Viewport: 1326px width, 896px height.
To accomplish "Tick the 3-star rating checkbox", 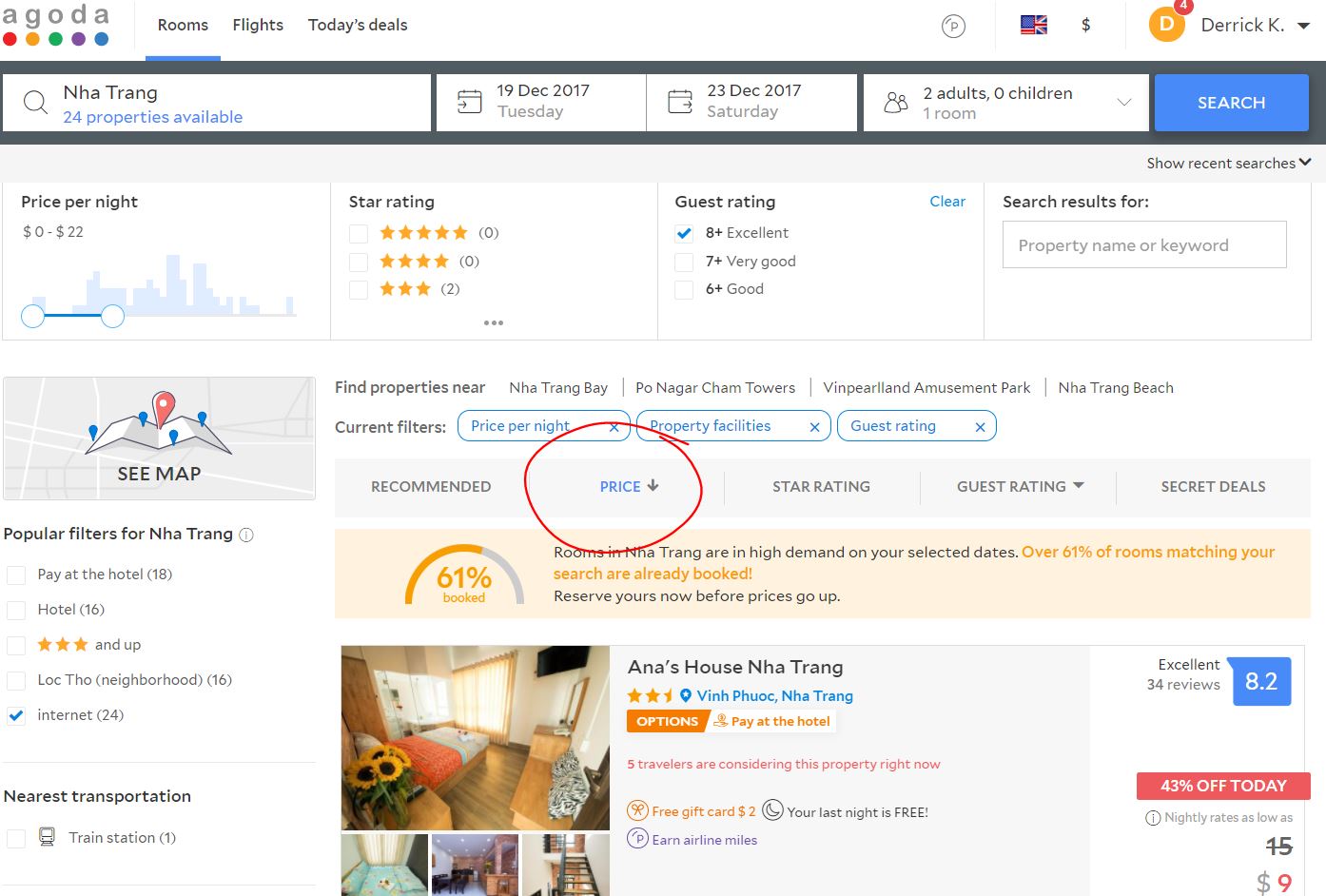I will click(x=359, y=289).
